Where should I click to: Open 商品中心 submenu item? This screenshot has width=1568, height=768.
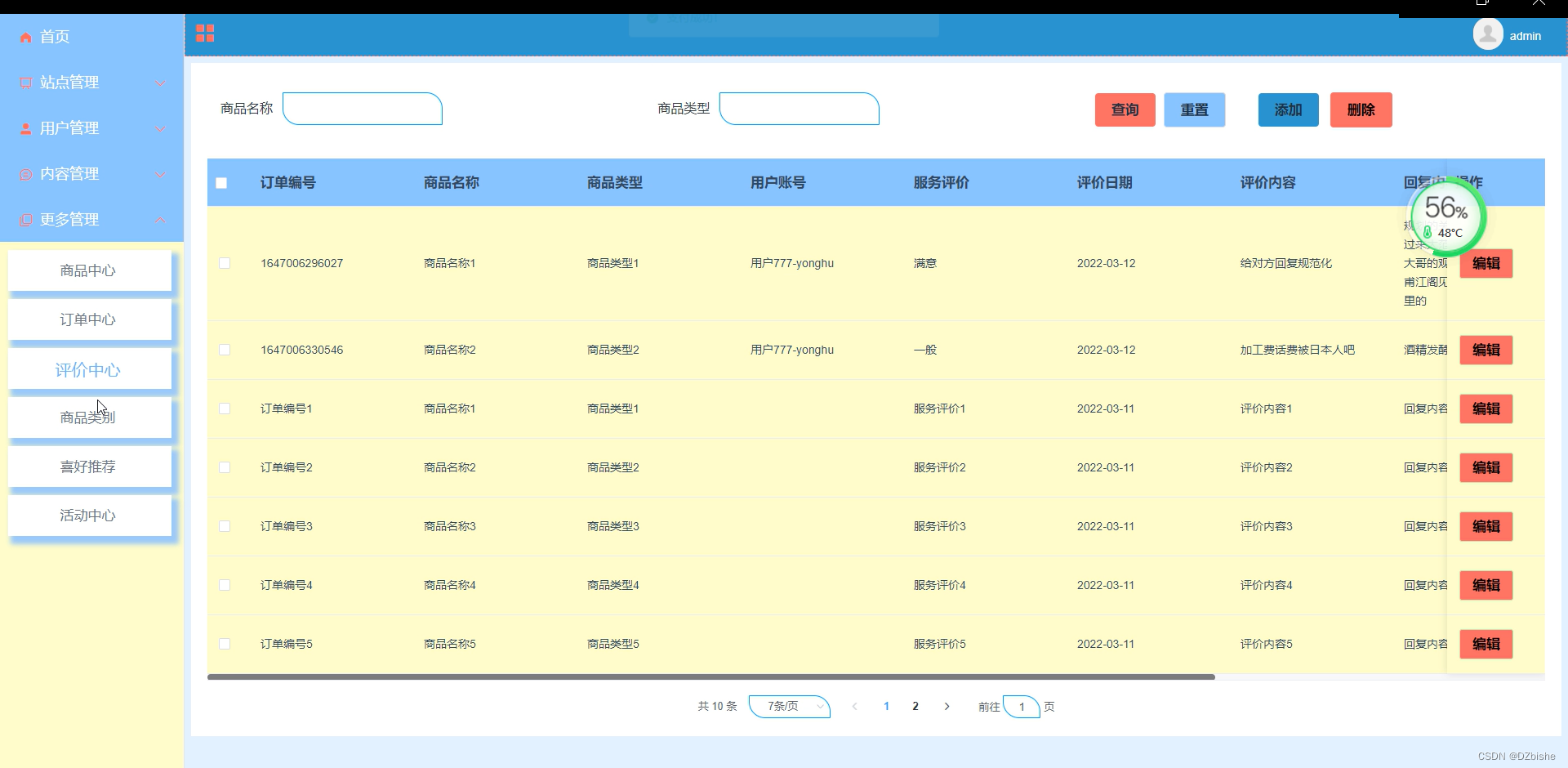[x=90, y=270]
